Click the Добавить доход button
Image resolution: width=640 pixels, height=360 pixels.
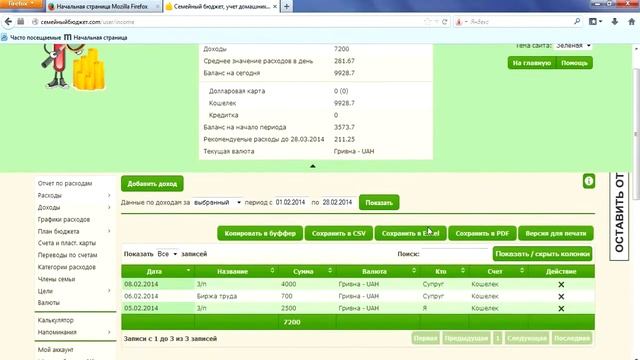pos(152,184)
